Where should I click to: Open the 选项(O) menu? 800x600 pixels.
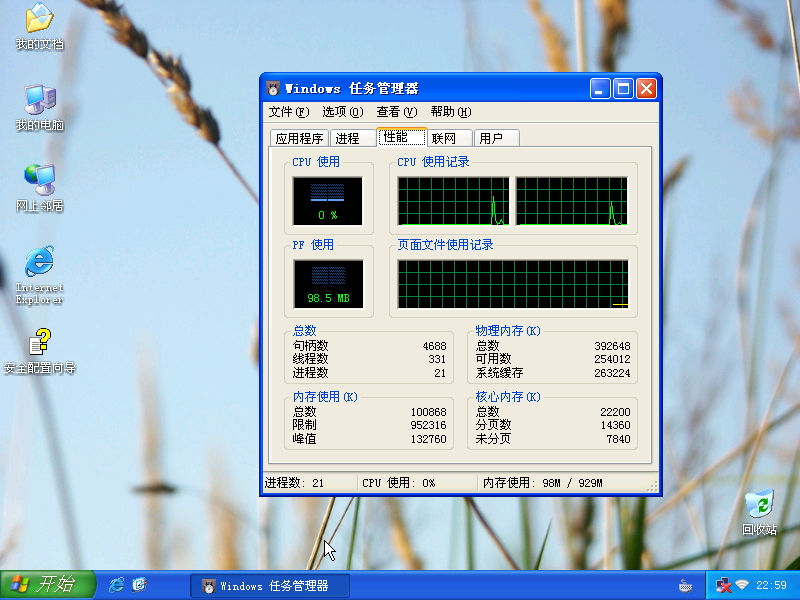342,112
